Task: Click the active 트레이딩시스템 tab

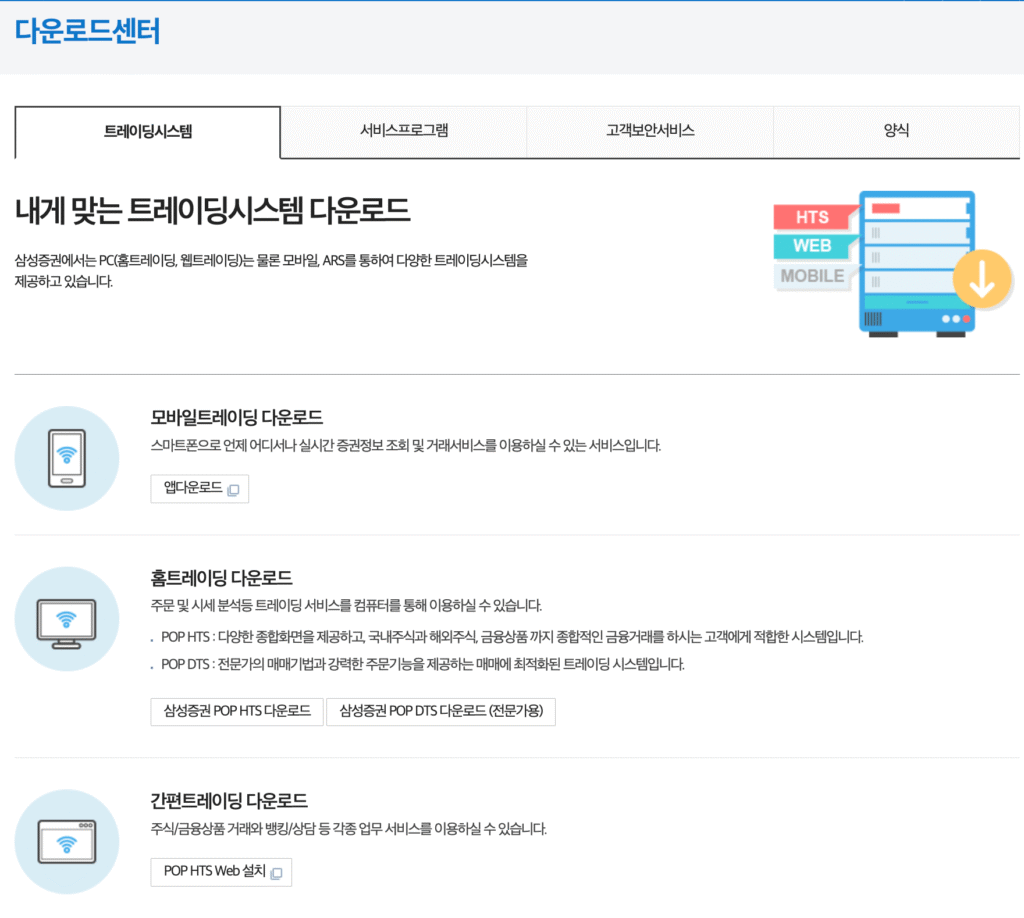Action: (147, 132)
